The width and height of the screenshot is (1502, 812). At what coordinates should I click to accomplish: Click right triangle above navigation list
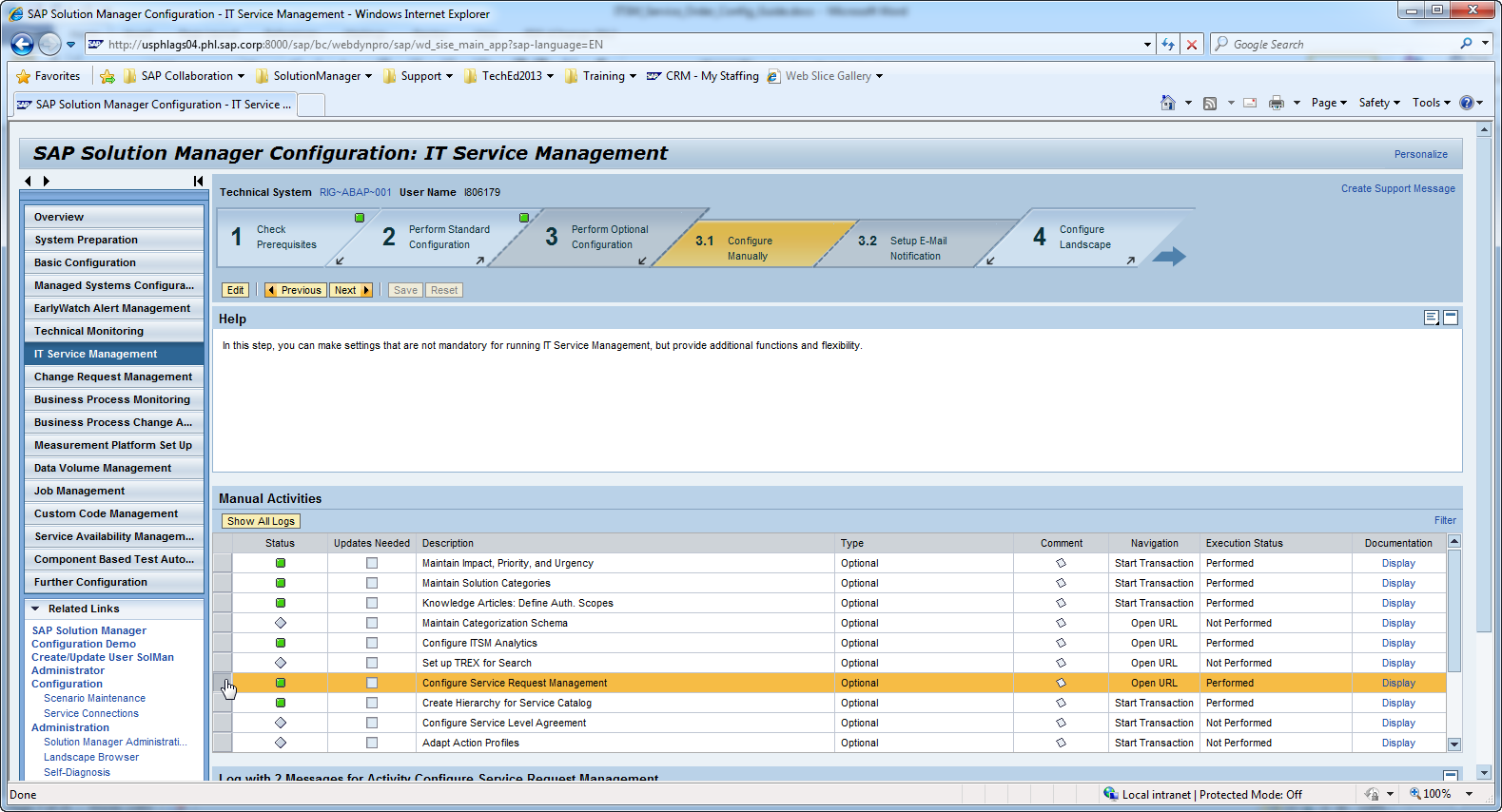click(46, 181)
